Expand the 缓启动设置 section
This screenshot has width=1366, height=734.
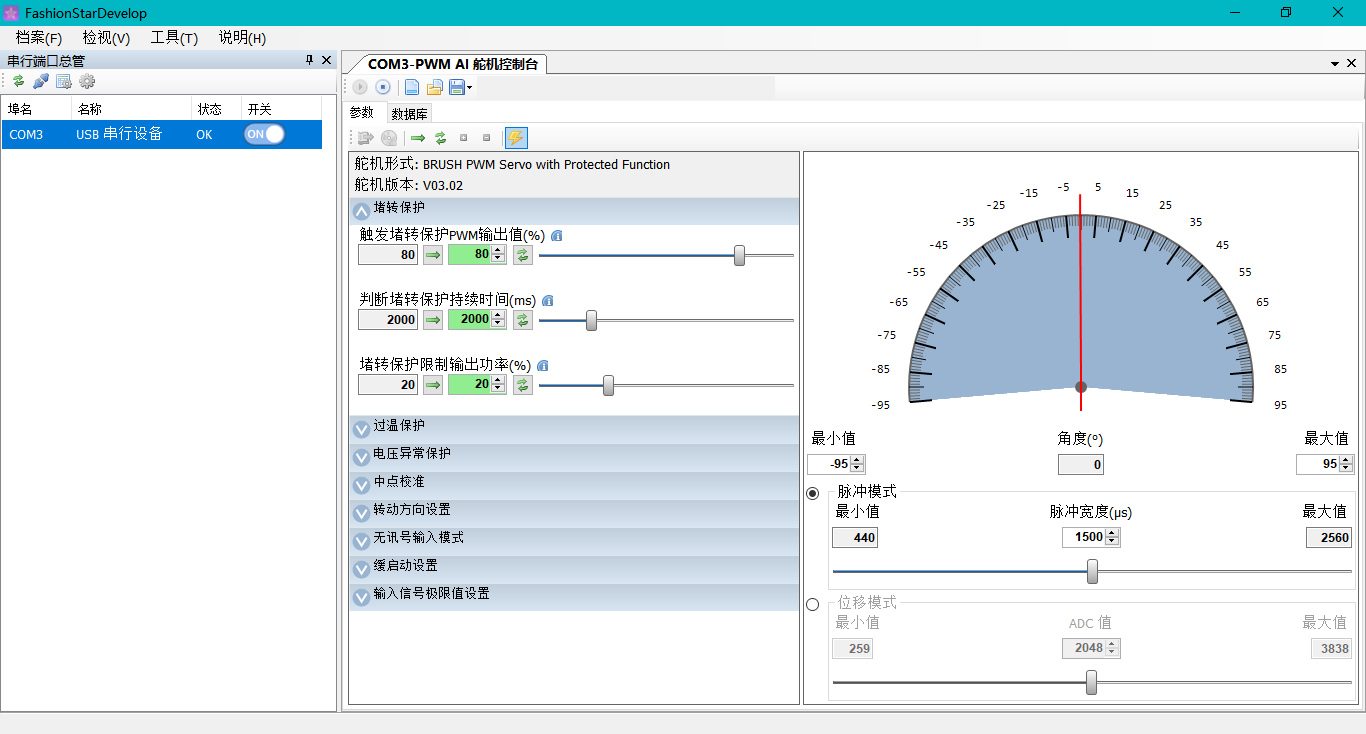point(361,569)
